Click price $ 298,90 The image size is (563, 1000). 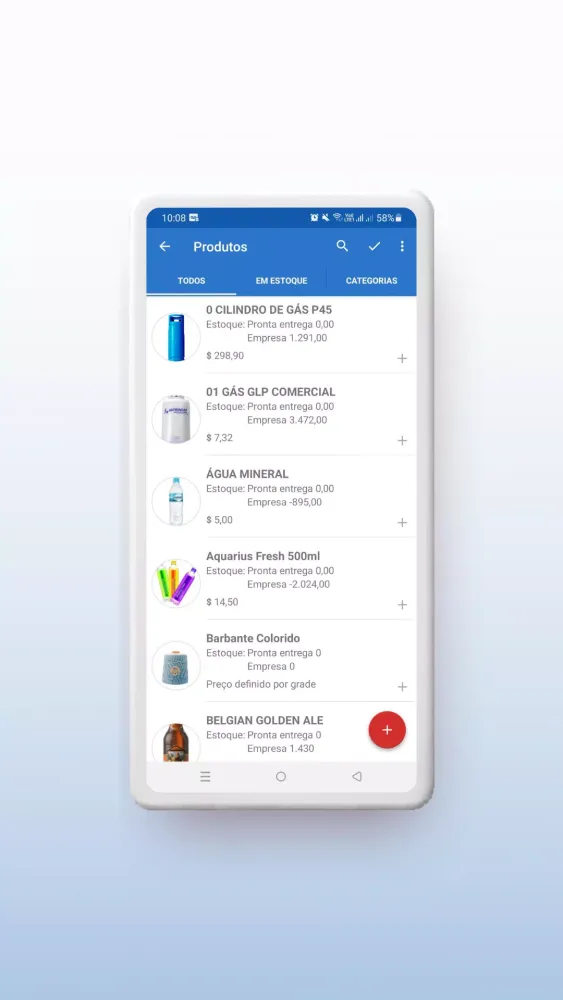(x=225, y=356)
